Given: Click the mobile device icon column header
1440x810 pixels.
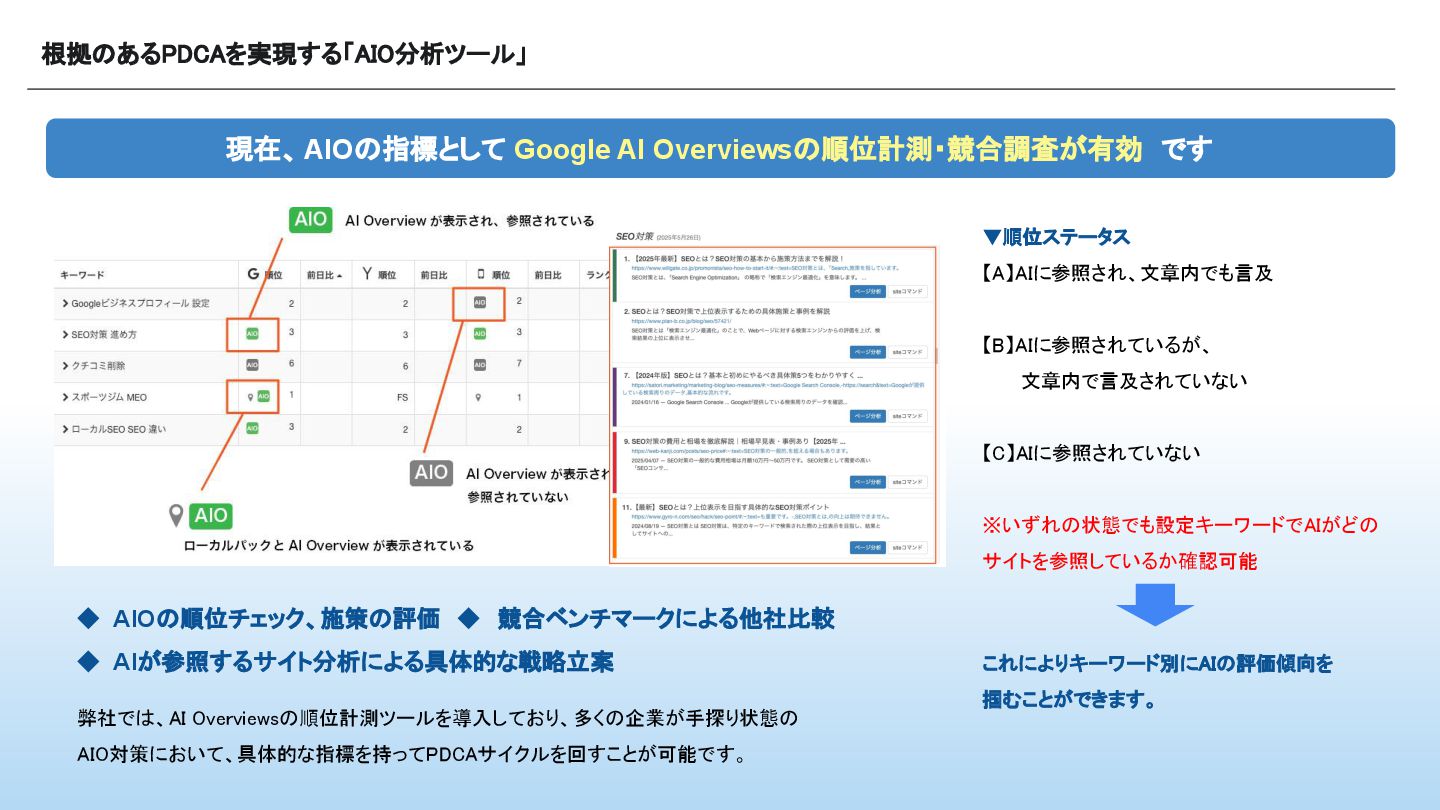Looking at the screenshot, I should (x=481, y=273).
